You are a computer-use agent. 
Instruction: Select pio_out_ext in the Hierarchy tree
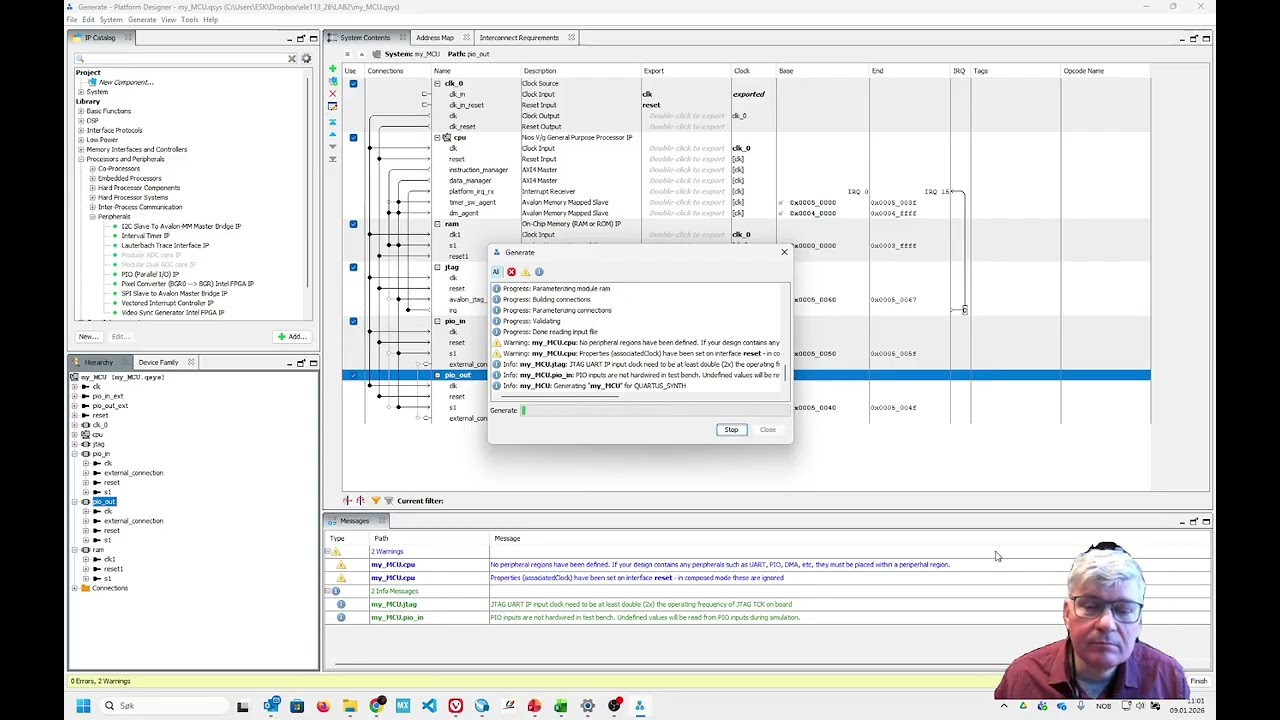pyautogui.click(x=110, y=406)
